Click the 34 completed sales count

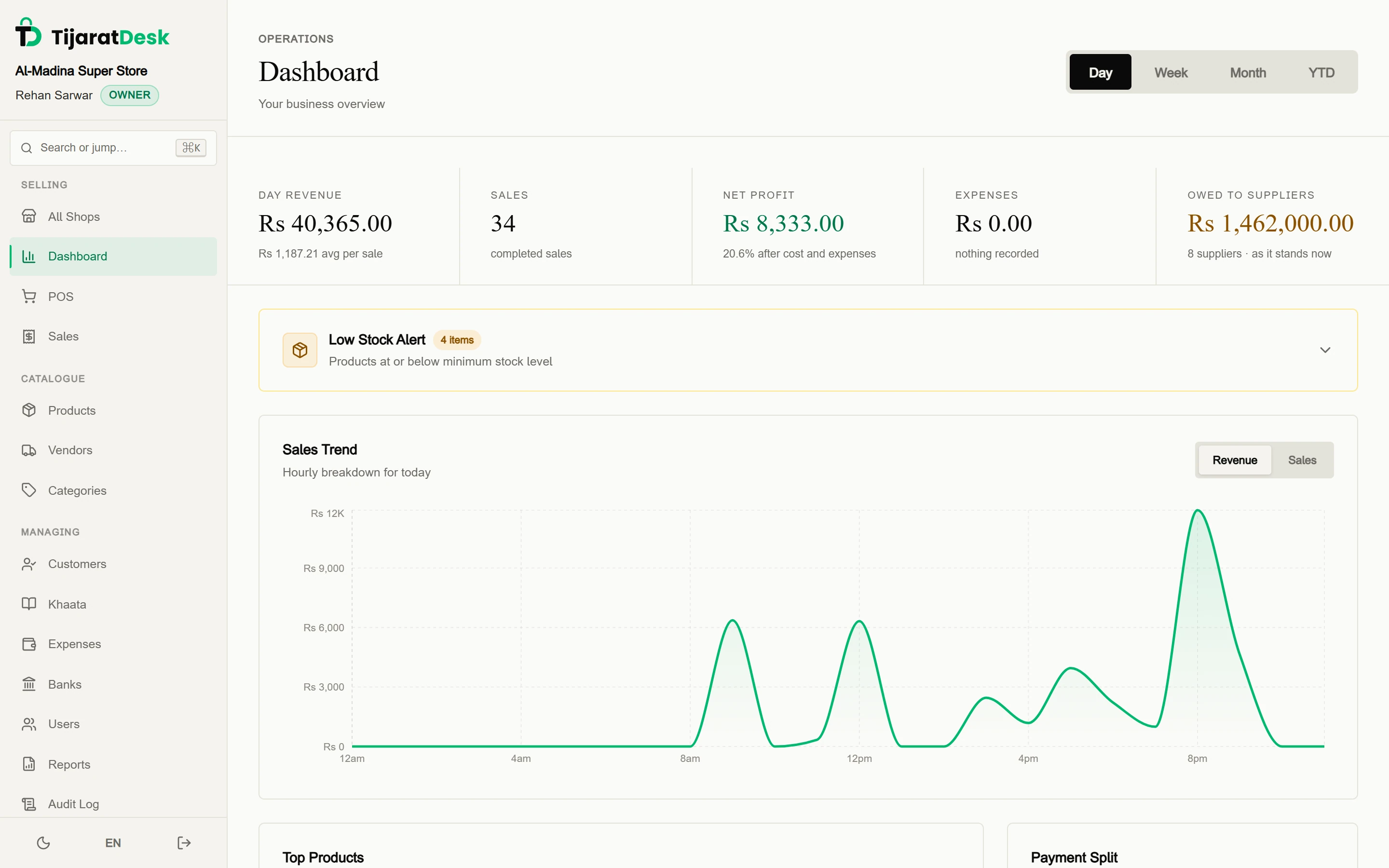(x=503, y=223)
